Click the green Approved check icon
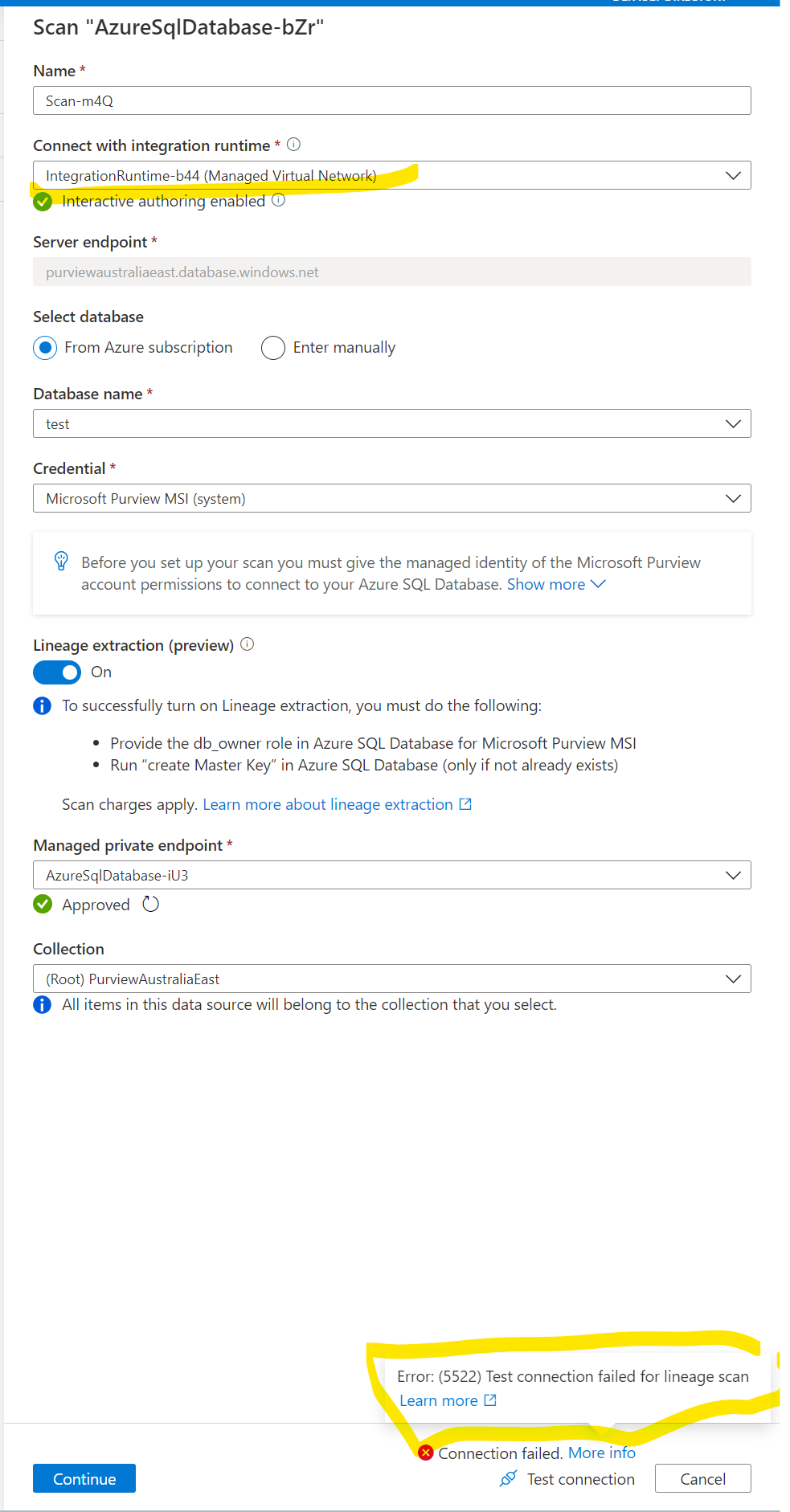Screen dimensions: 790x1512 click(x=43, y=905)
